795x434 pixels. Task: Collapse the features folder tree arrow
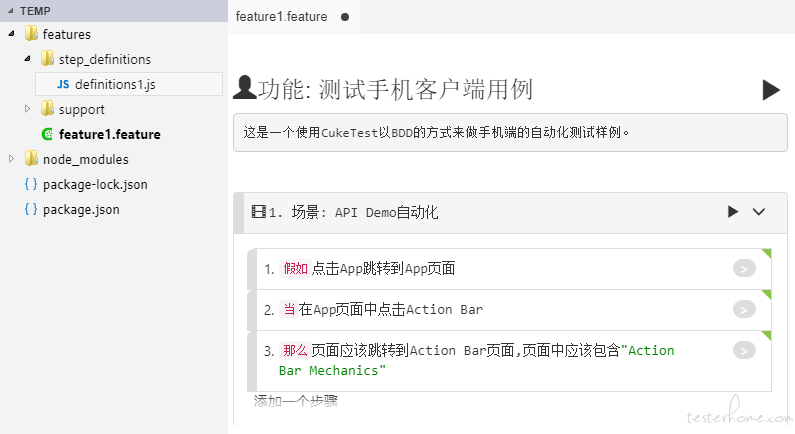coord(12,33)
